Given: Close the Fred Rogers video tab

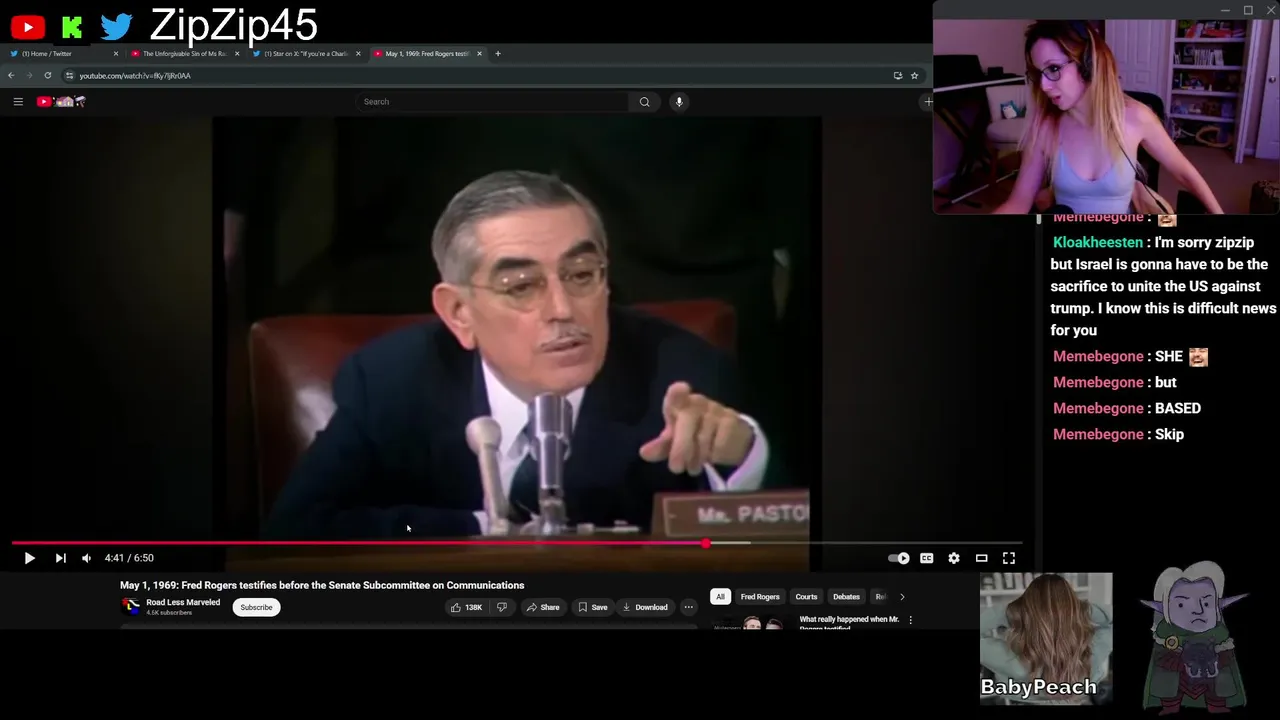Looking at the screenshot, I should click(x=479, y=53).
